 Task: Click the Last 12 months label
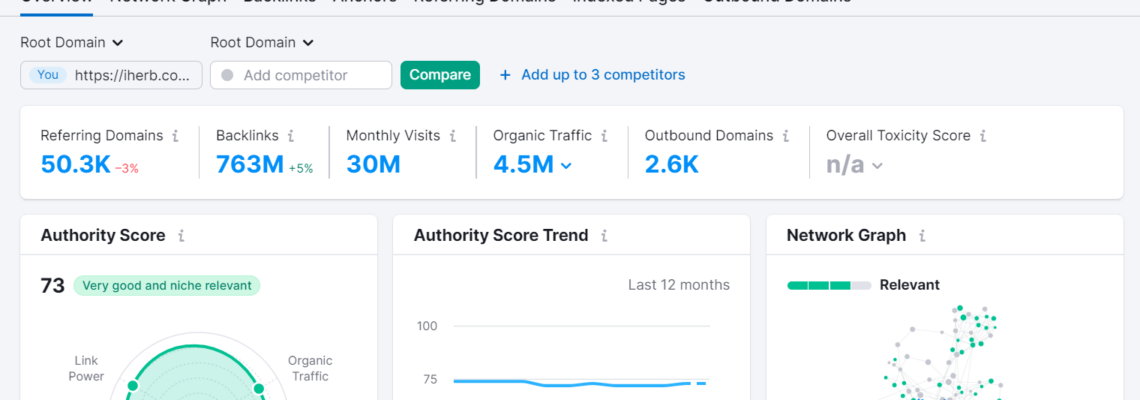click(x=679, y=285)
